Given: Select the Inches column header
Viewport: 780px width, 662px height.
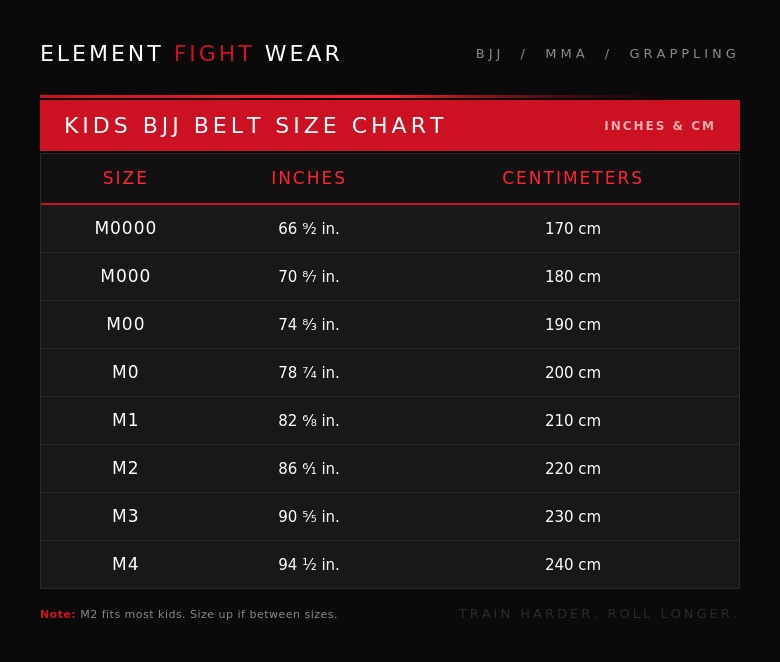Looking at the screenshot, I should [309, 178].
